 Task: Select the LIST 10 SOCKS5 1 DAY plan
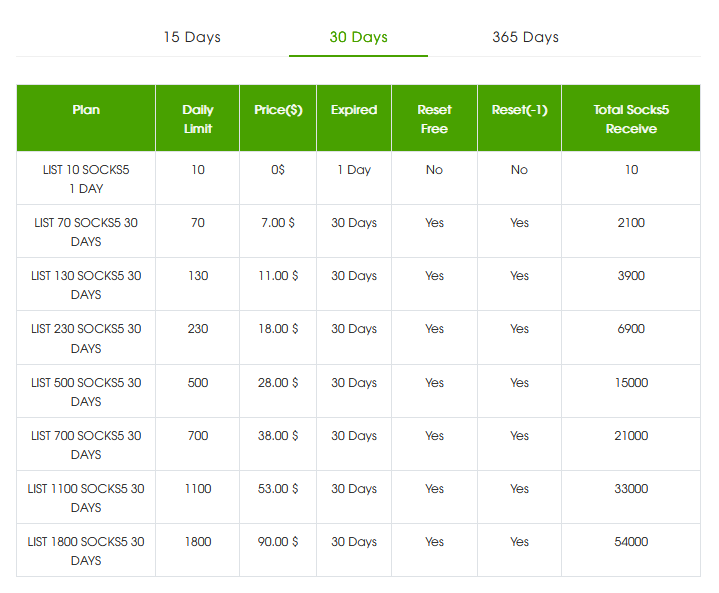click(x=86, y=179)
